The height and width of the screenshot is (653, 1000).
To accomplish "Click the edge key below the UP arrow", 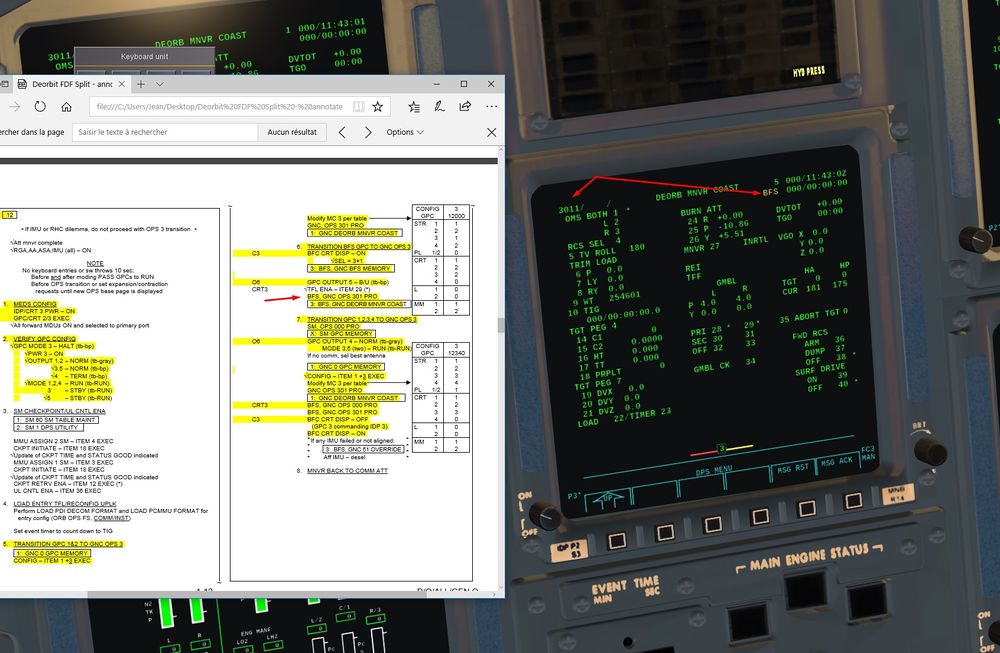I will pyautogui.click(x=617, y=541).
